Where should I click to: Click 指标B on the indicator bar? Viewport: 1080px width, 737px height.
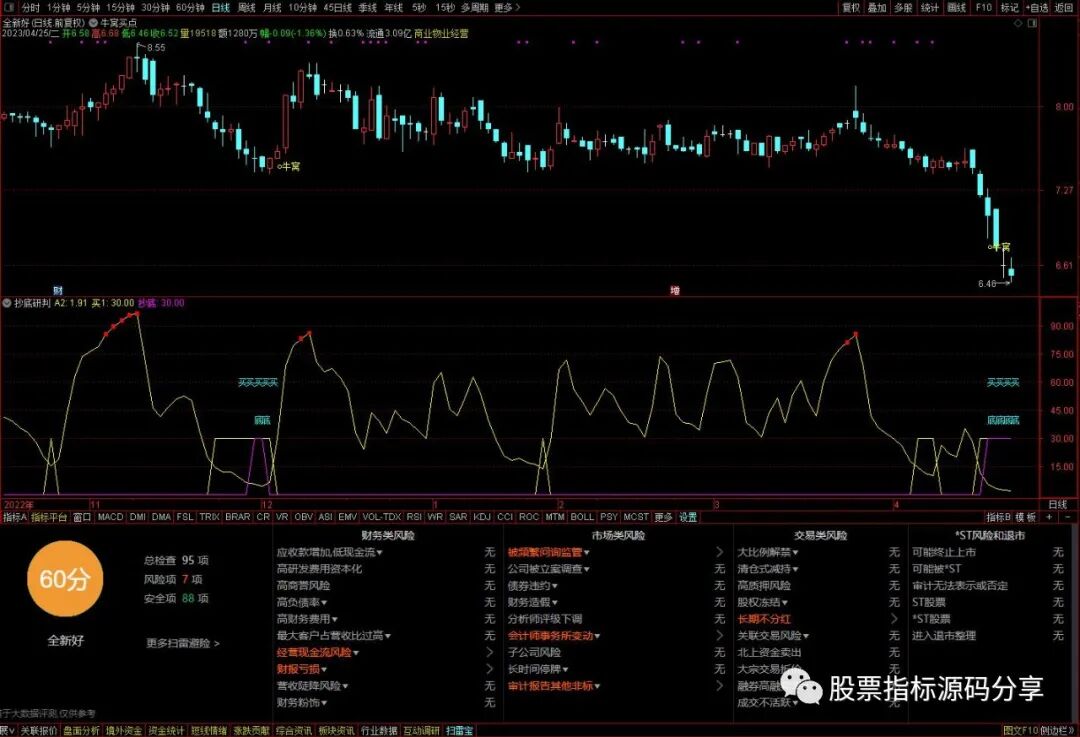click(x=998, y=517)
